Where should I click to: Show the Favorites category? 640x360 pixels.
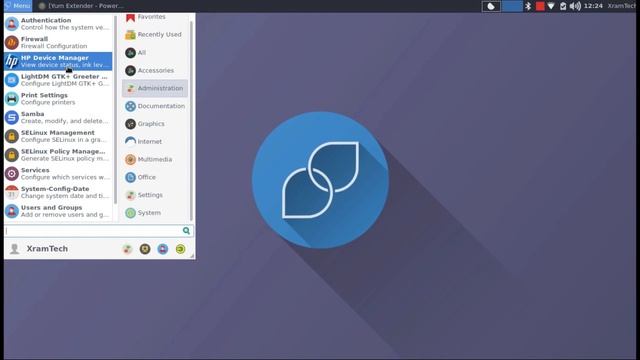click(155, 17)
